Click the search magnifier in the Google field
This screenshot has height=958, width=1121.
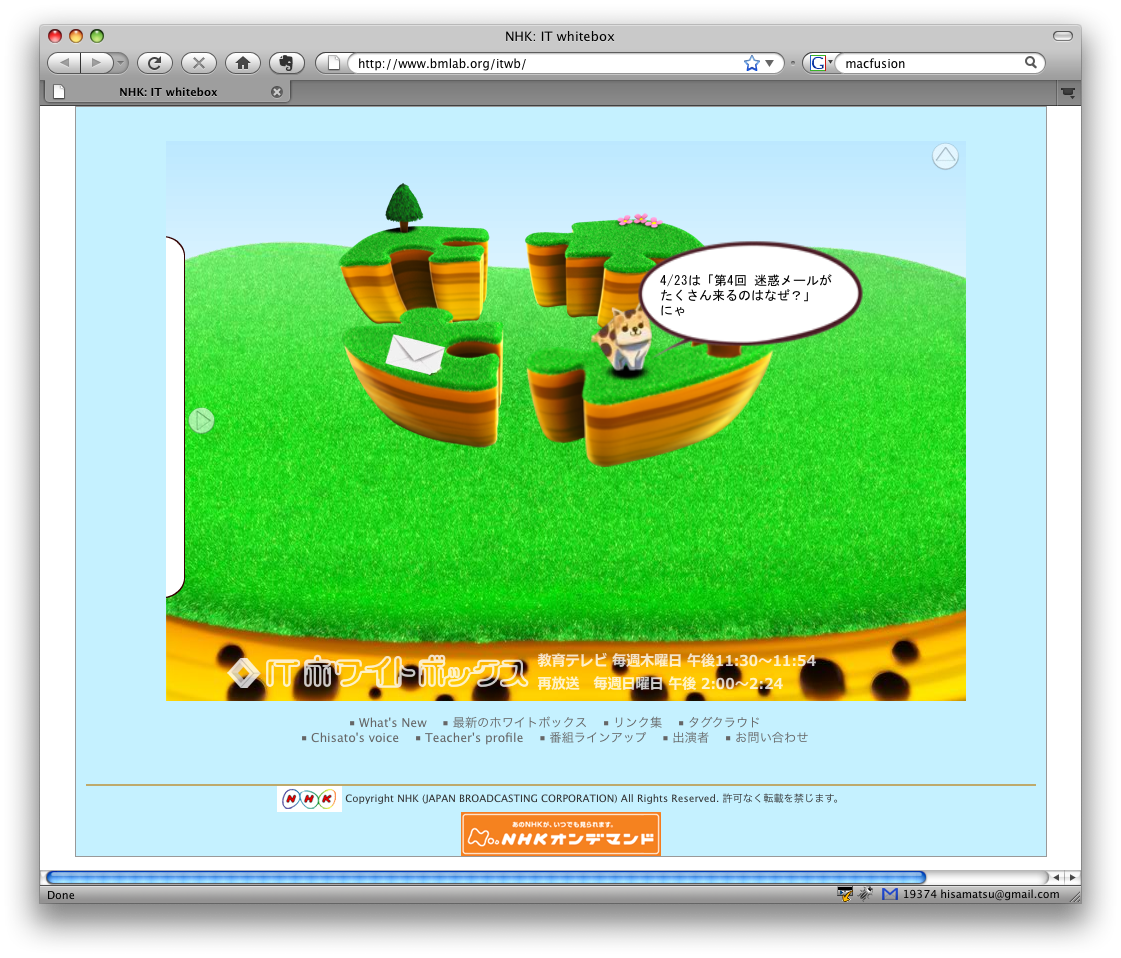click(1031, 62)
